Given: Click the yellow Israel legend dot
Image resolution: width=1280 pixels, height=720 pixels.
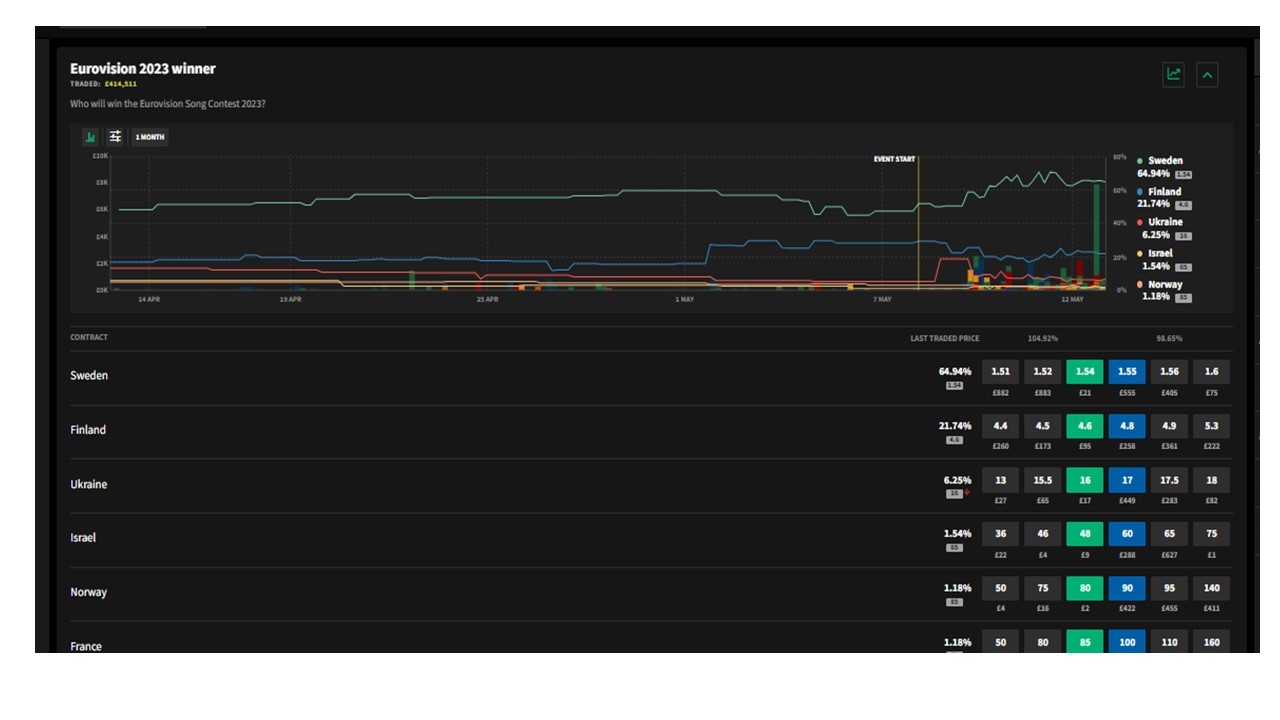Looking at the screenshot, I should [x=1140, y=254].
